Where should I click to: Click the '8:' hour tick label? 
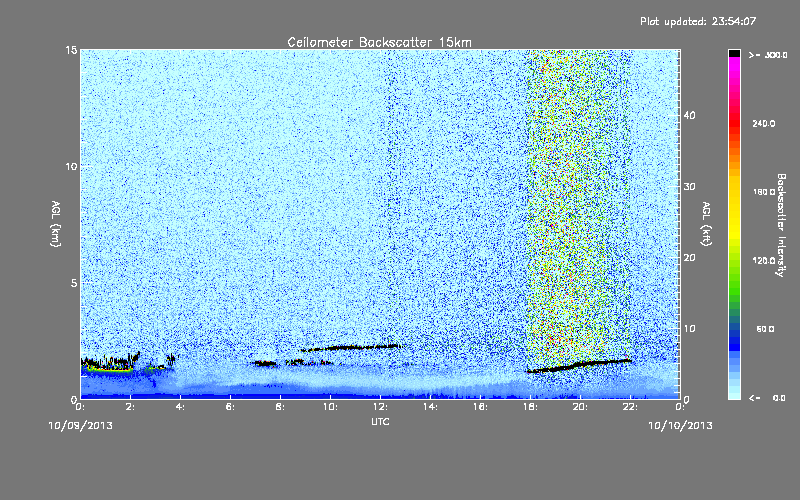point(281,407)
